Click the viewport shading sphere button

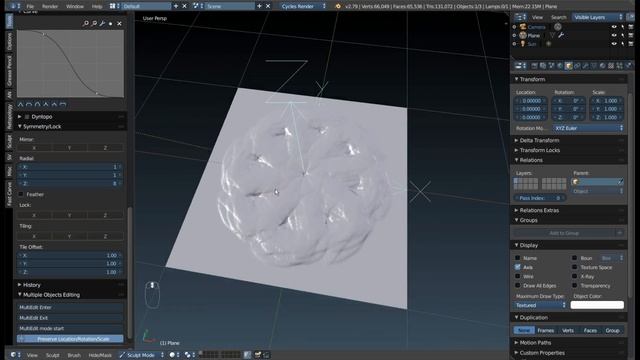click(x=174, y=355)
